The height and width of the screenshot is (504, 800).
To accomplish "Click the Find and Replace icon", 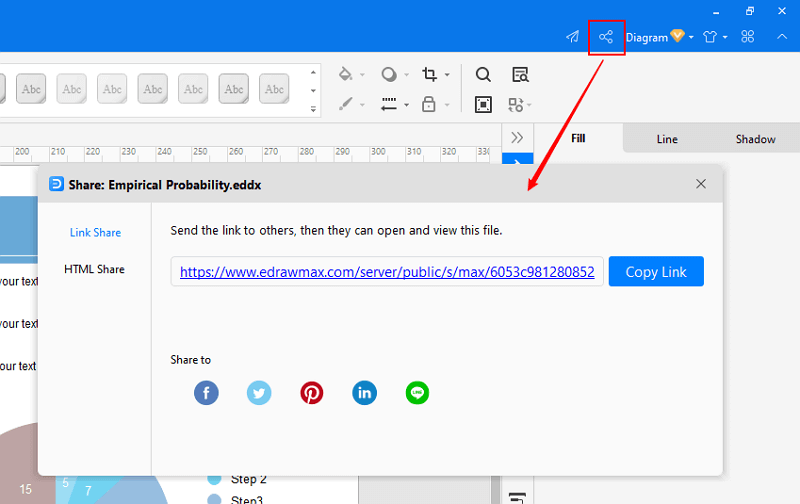I will click(520, 75).
